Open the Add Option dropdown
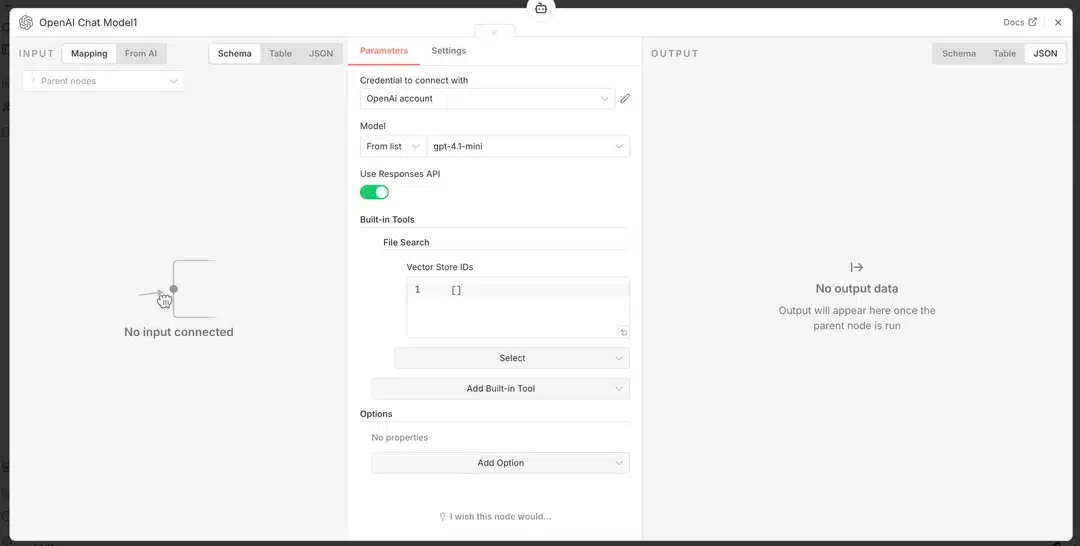Screen dimensions: 1080x546 [501, 463]
